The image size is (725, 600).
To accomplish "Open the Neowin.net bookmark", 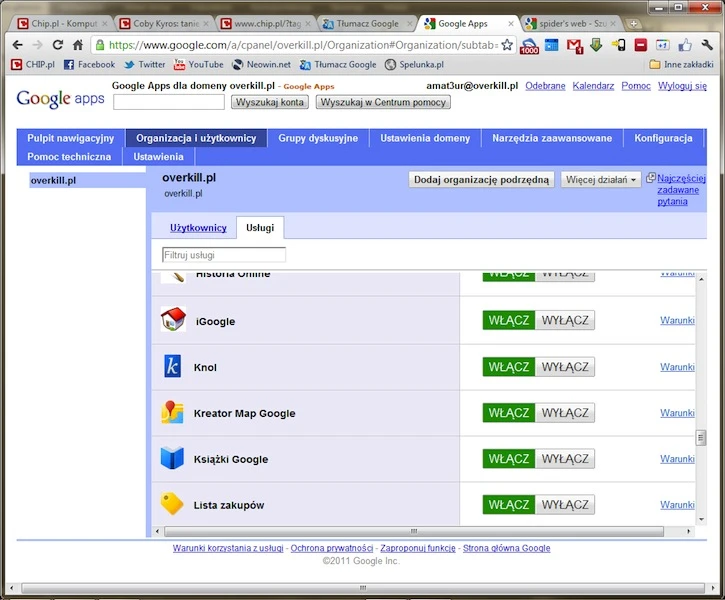I will [x=262, y=65].
